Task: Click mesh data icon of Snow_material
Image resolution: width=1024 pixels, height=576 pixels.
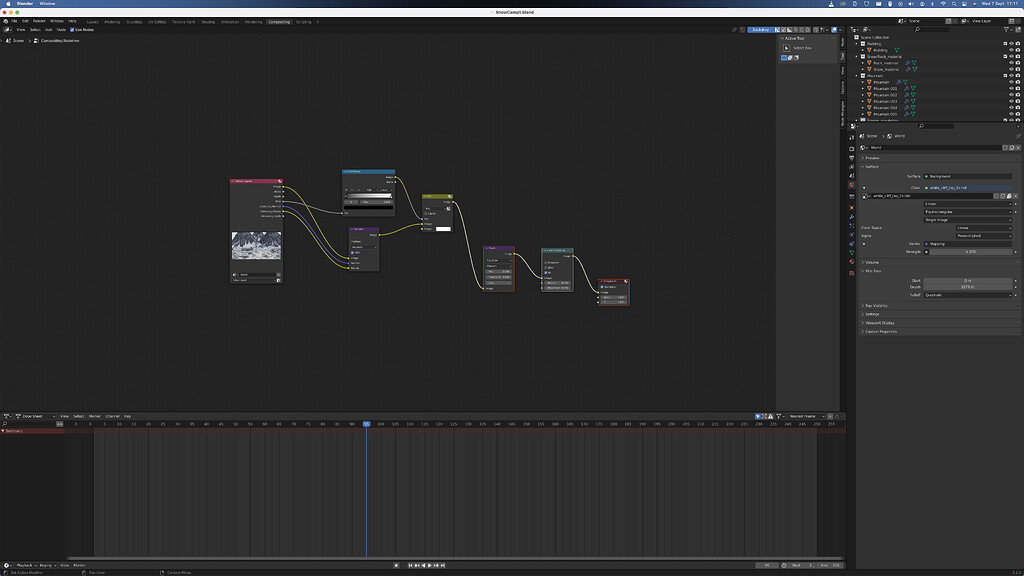Action: click(915, 69)
